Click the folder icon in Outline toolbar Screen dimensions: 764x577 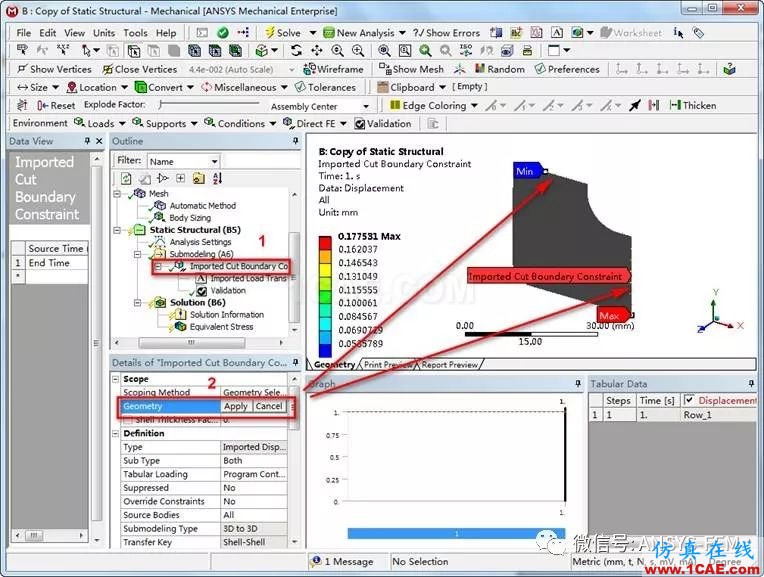coord(198,178)
